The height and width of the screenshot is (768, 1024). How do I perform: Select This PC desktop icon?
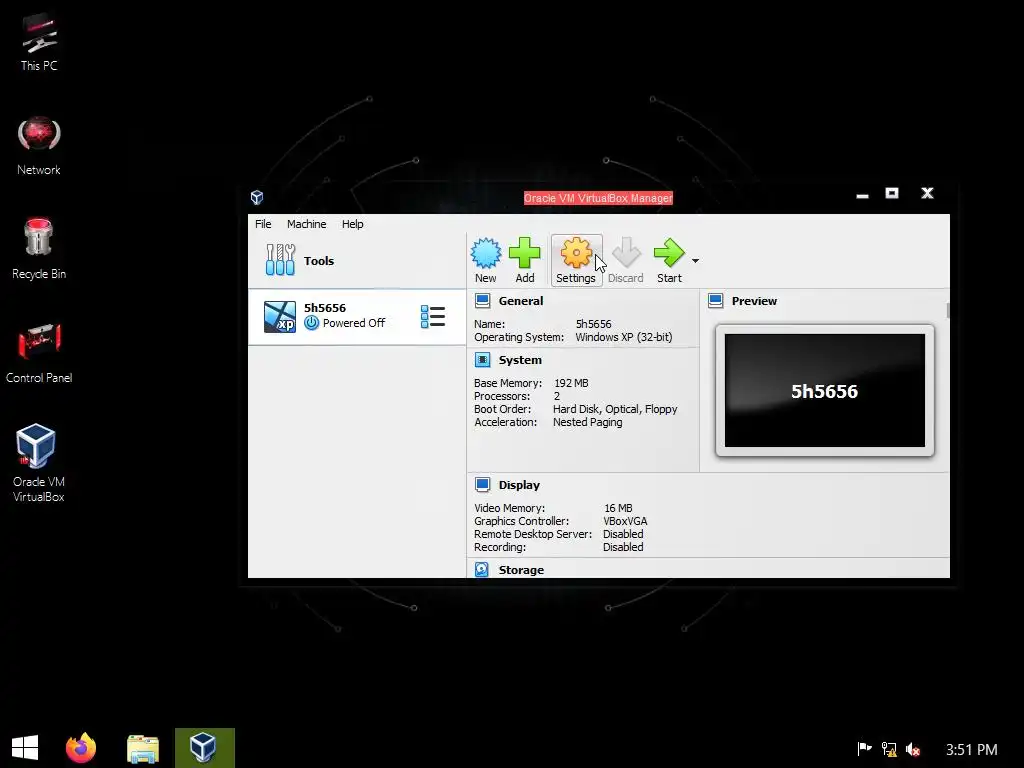point(39,42)
